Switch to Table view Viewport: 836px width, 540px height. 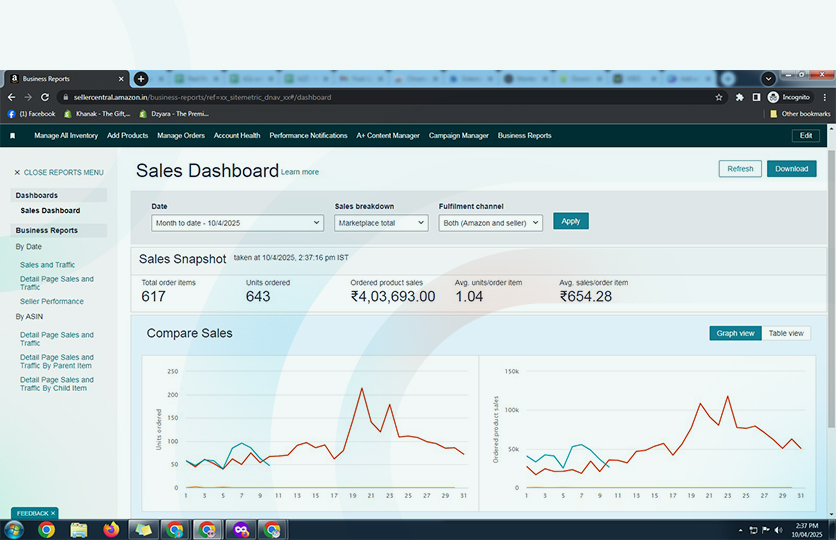point(785,333)
